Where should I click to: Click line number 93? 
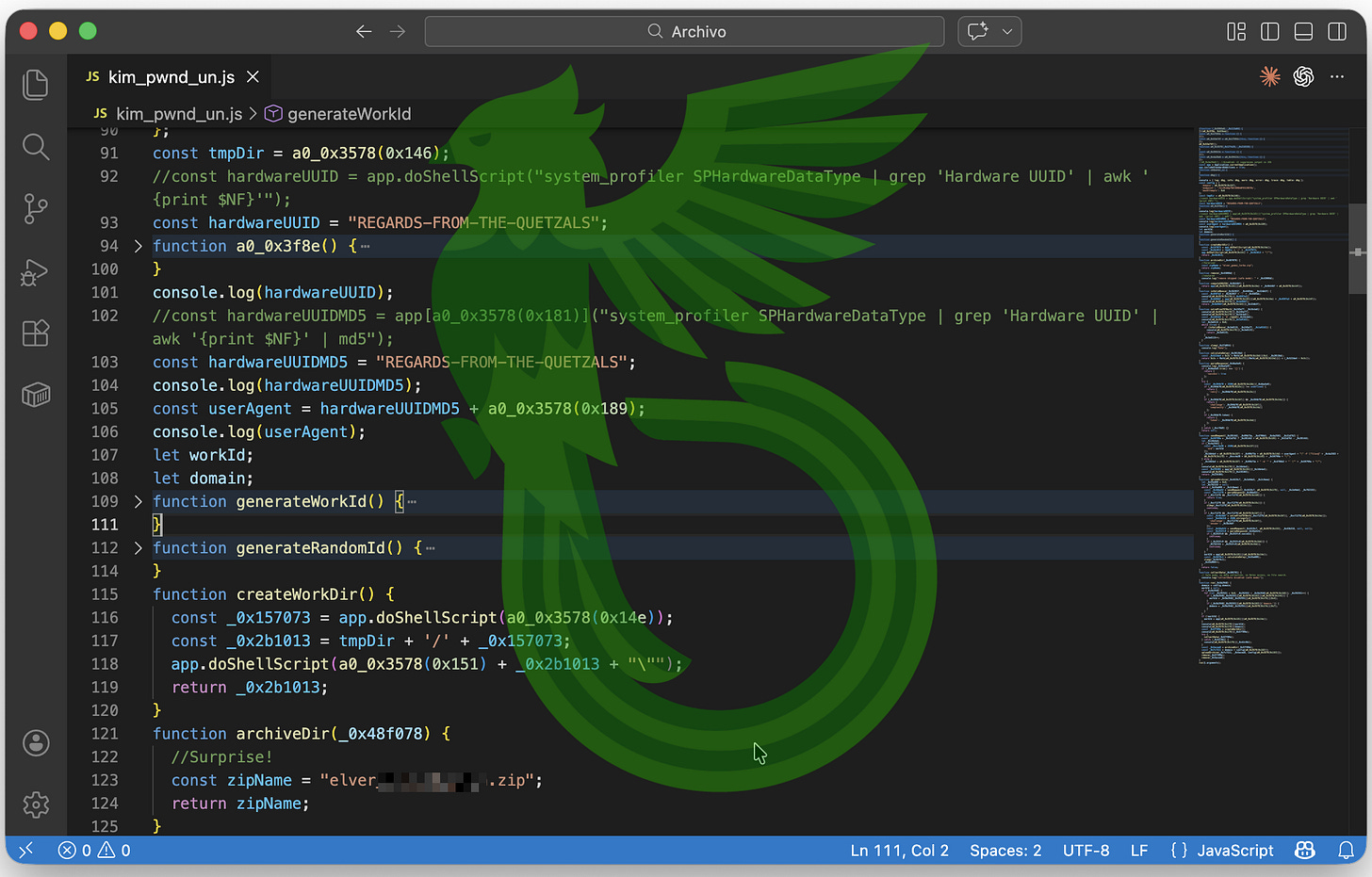point(109,222)
